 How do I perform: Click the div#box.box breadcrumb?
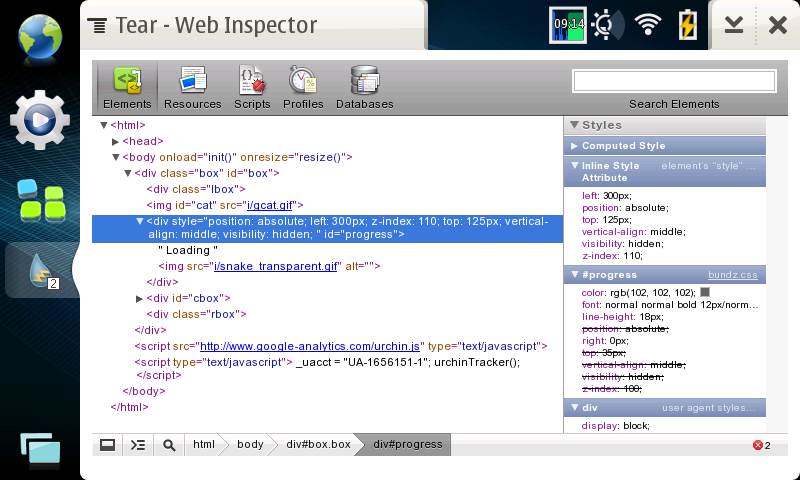318,444
